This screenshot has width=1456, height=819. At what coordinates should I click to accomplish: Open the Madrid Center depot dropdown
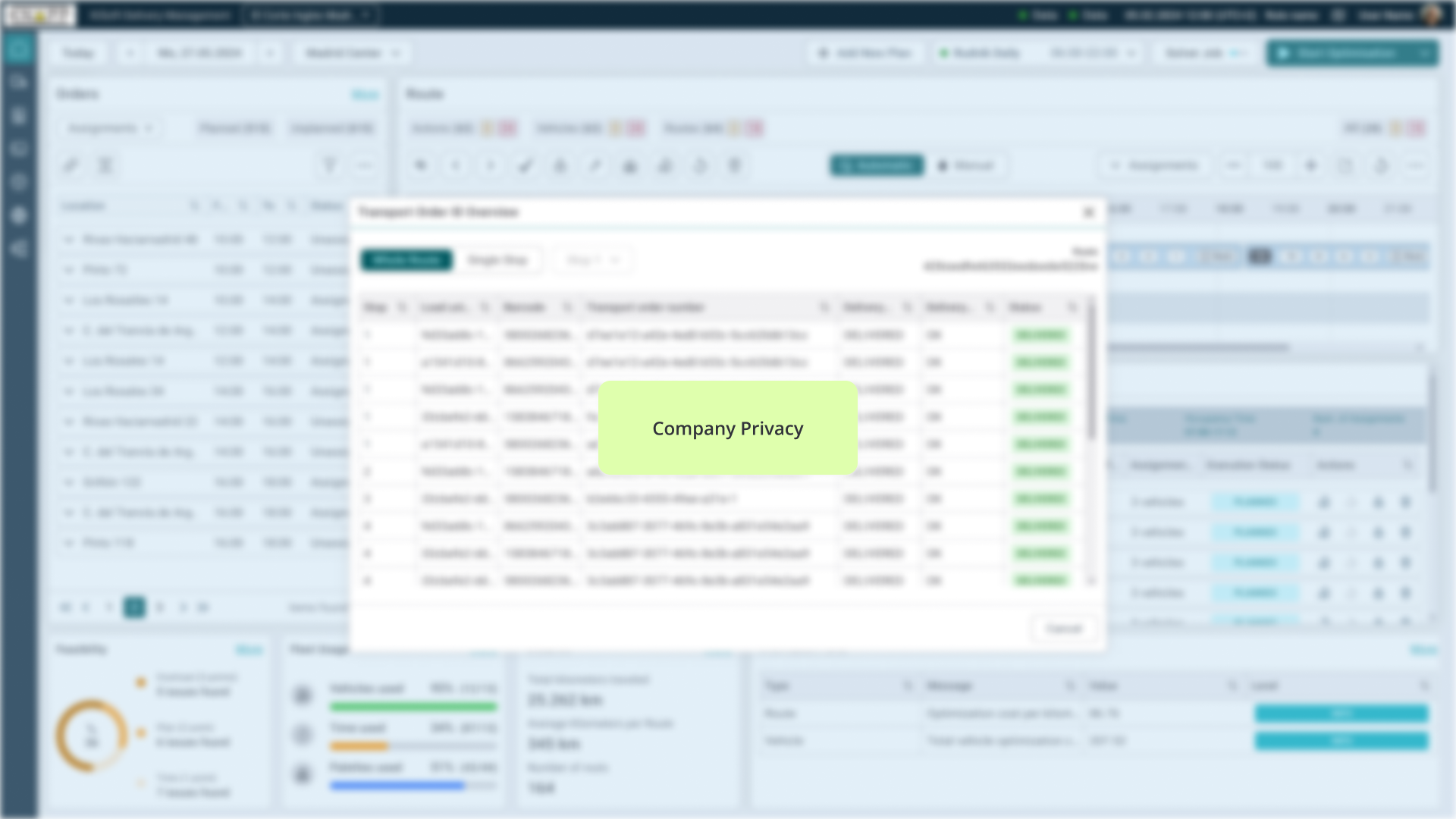tap(353, 53)
